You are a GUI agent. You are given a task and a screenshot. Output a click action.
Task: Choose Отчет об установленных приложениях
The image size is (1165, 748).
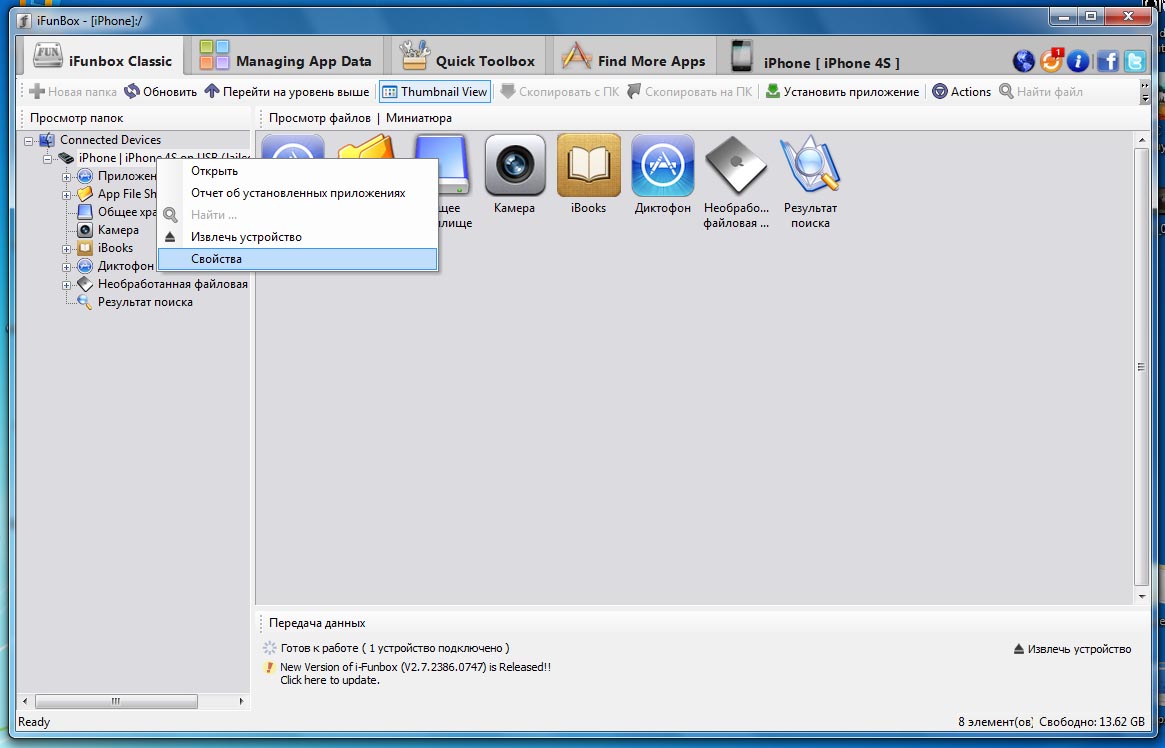click(297, 193)
